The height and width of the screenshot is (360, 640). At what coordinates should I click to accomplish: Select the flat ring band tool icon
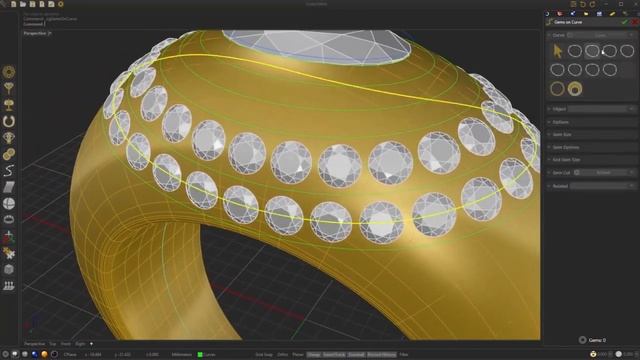pyautogui.click(x=9, y=220)
